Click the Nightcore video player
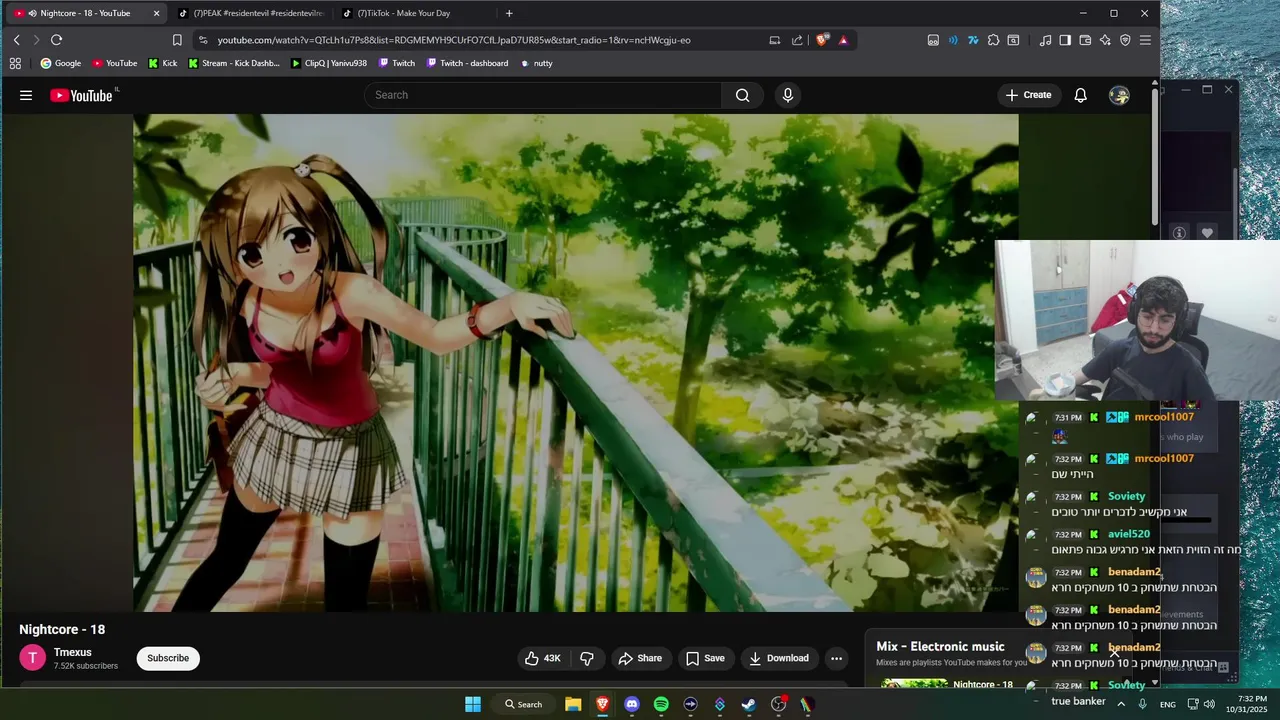The height and width of the screenshot is (720, 1280). [x=576, y=362]
